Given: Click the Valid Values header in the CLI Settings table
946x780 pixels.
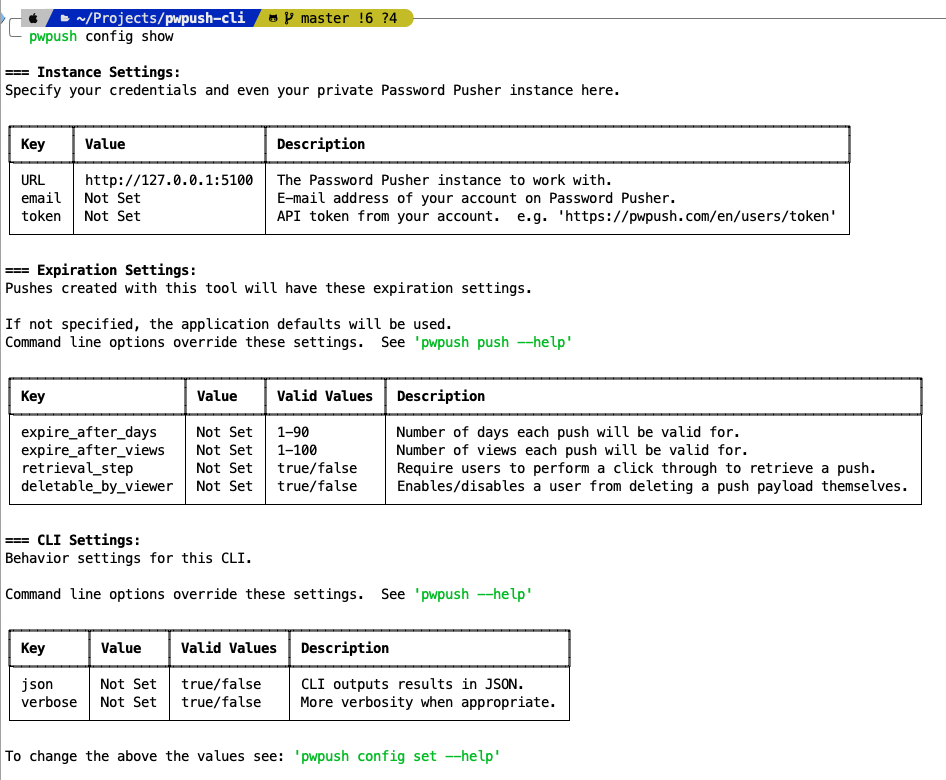Looking at the screenshot, I should 229,648.
